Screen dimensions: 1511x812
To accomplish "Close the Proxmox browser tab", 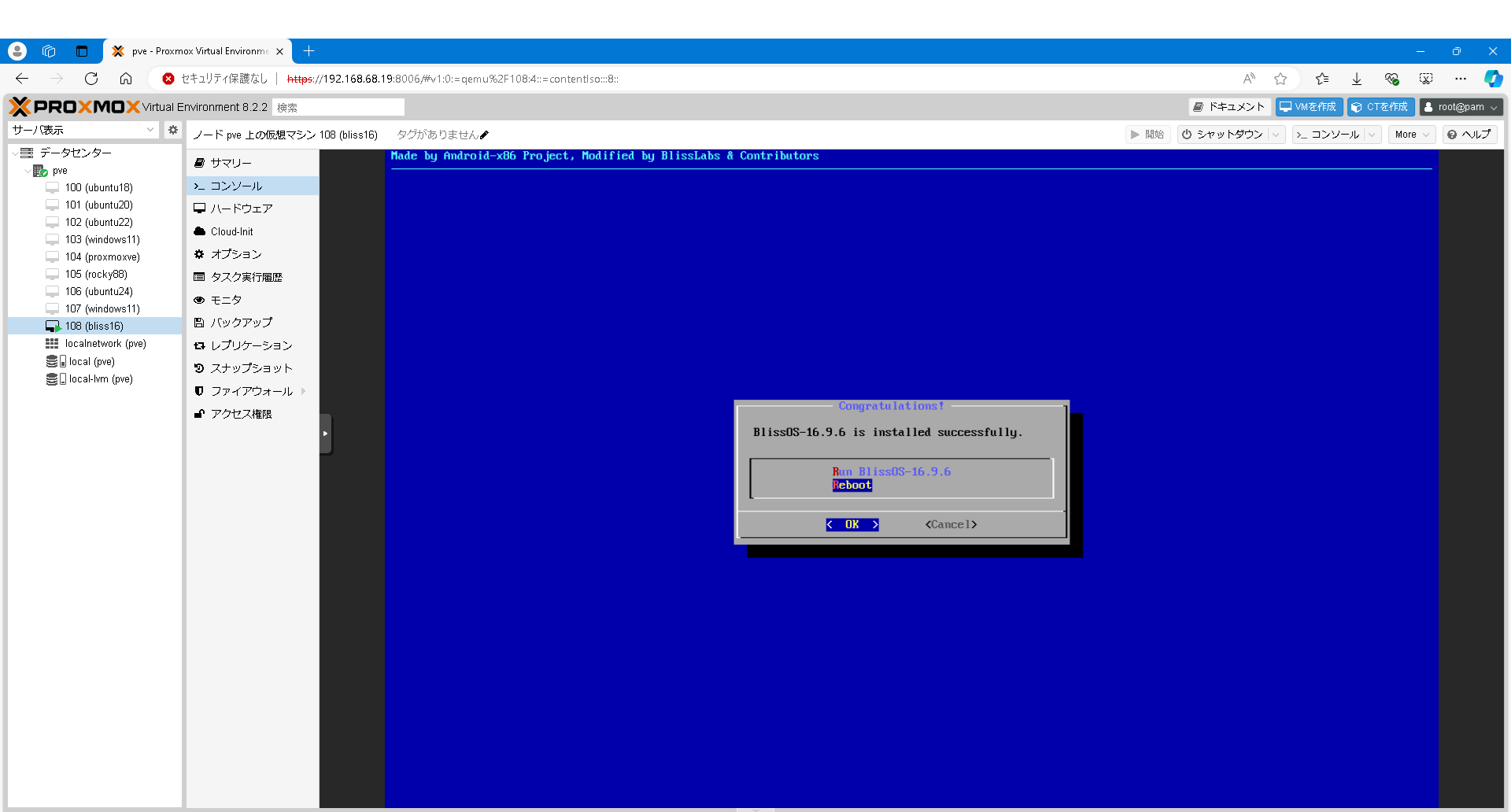I will [279, 51].
